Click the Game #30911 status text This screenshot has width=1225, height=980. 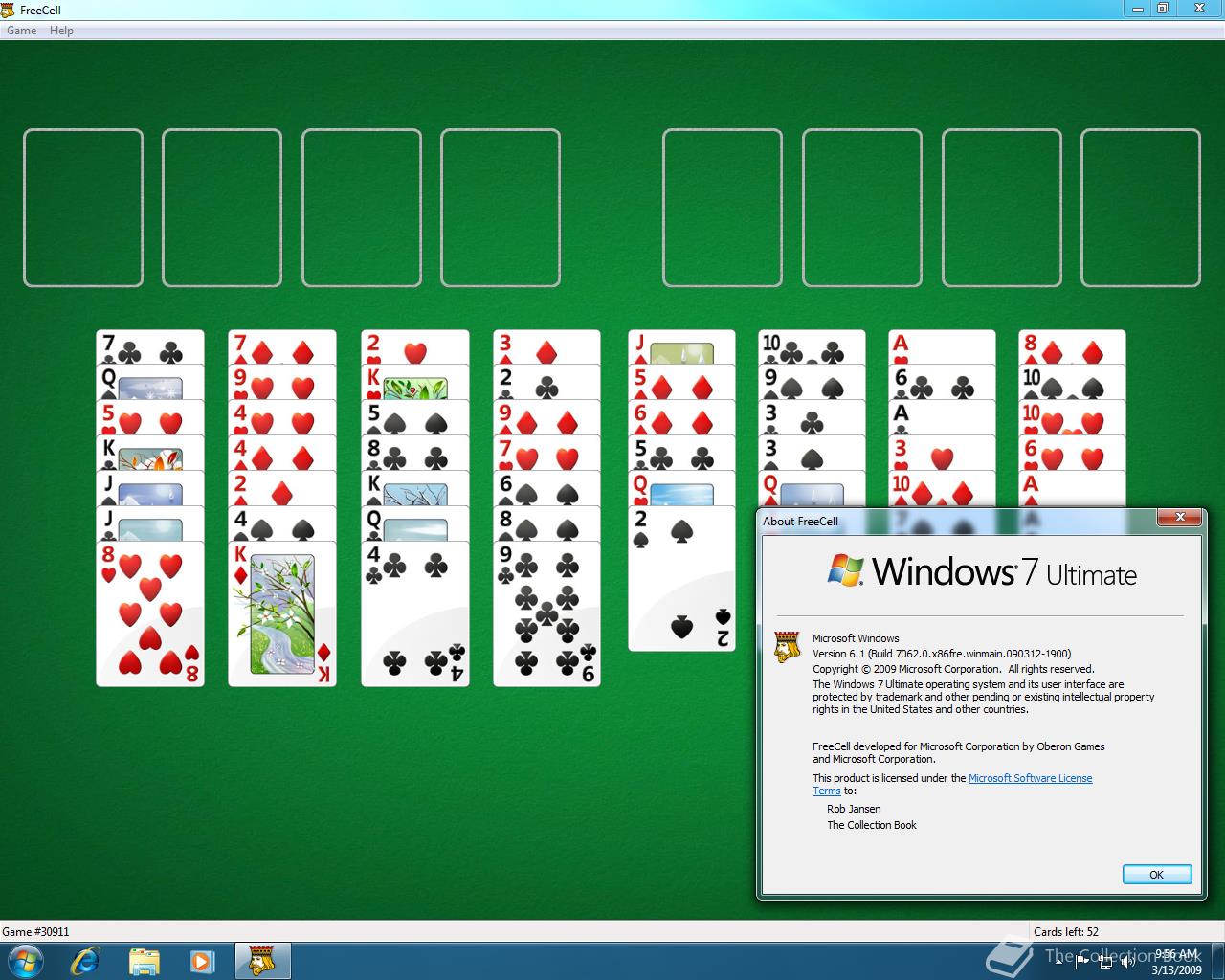(35, 931)
